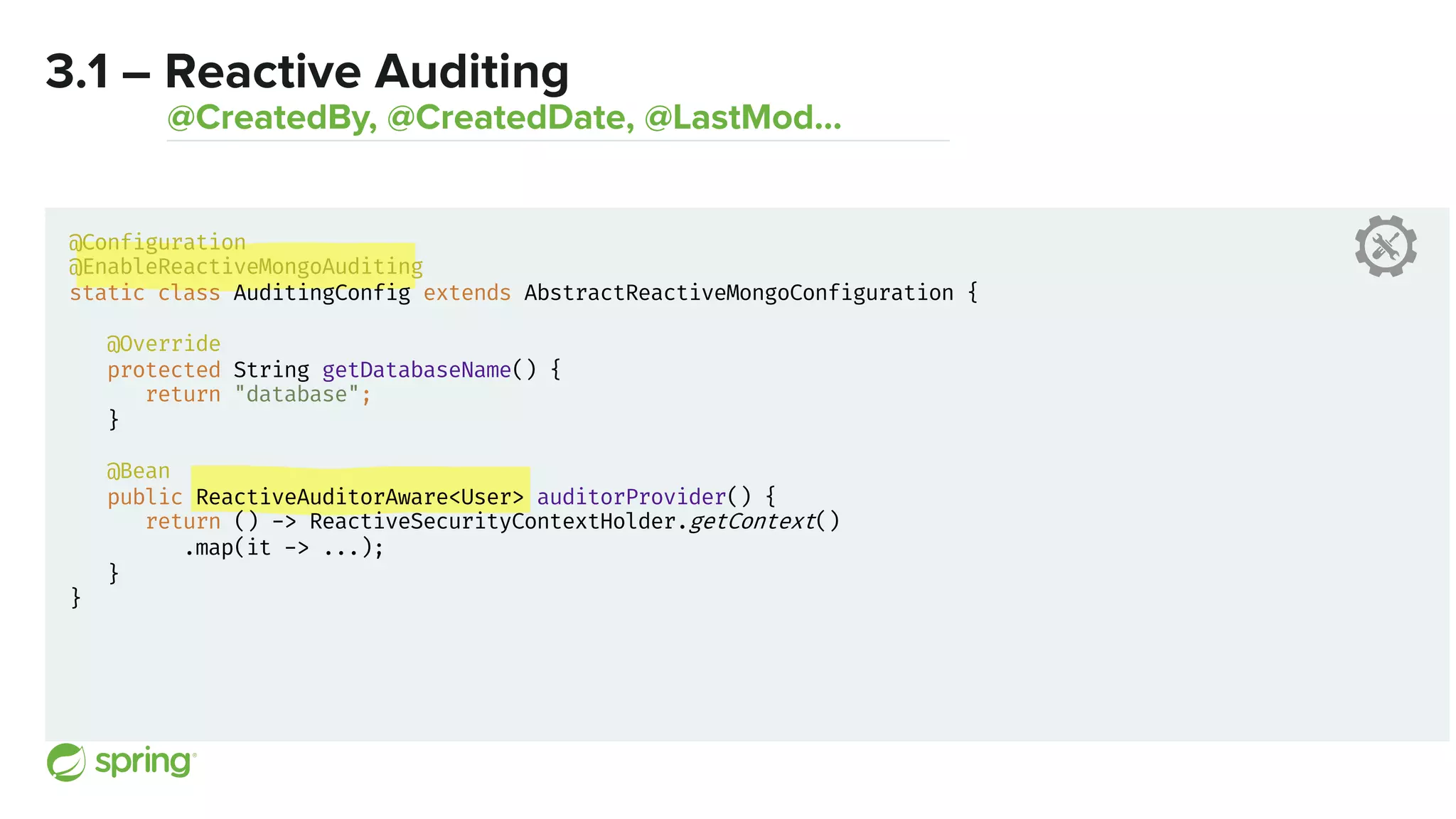Click the string literal "database"
Image resolution: width=1456 pixels, height=819 pixels.
296,394
